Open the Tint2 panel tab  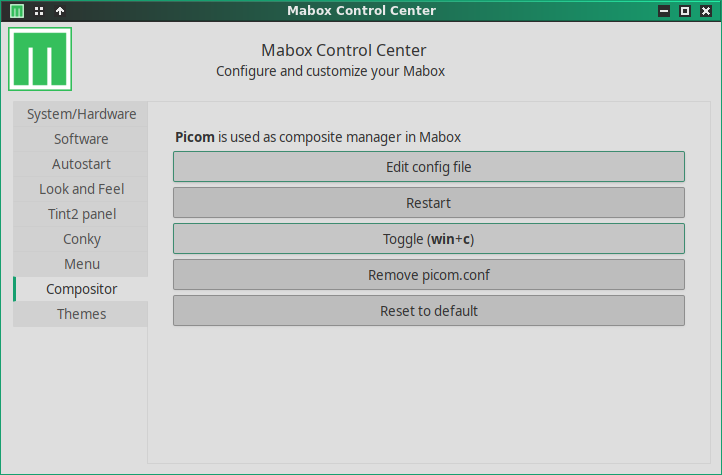coord(81,214)
